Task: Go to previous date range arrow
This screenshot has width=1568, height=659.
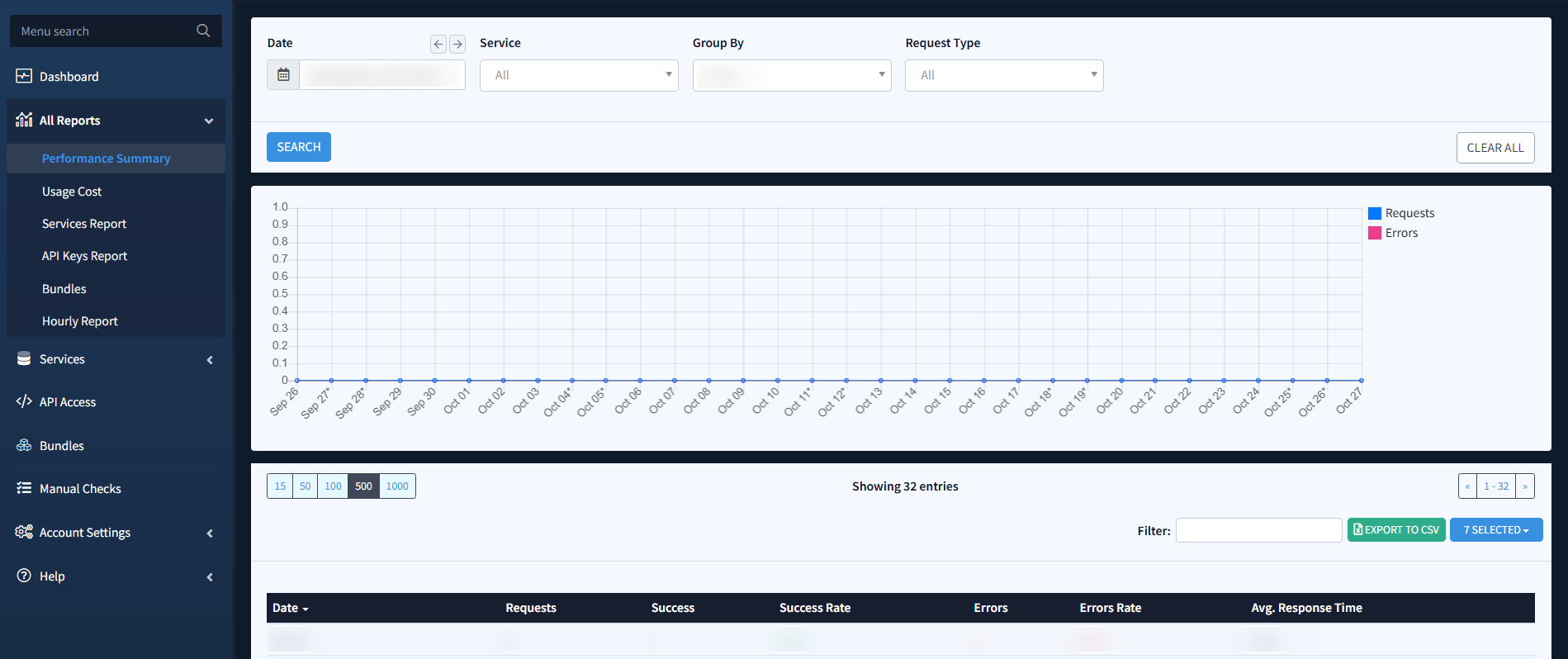Action: coord(438,45)
